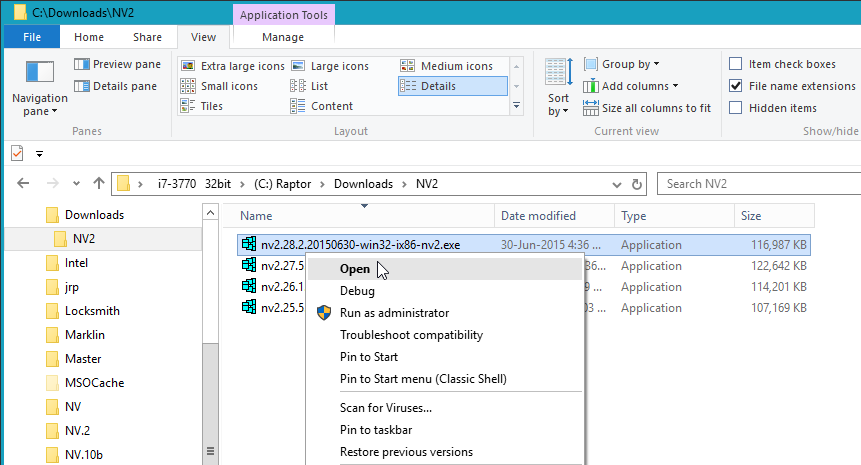Open the File ribbon tab

click(x=31, y=37)
